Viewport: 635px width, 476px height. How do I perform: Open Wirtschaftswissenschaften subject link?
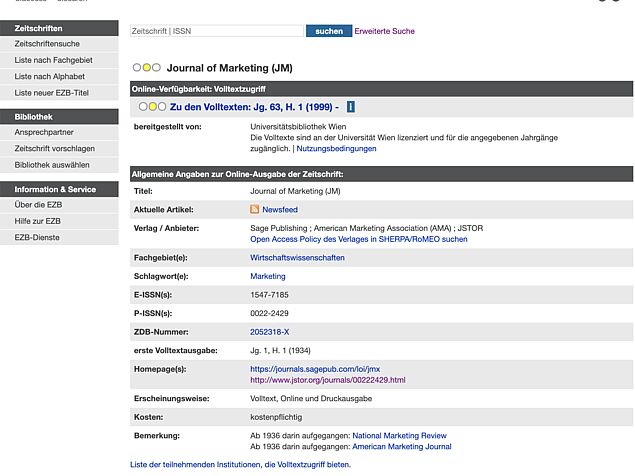pos(297,258)
